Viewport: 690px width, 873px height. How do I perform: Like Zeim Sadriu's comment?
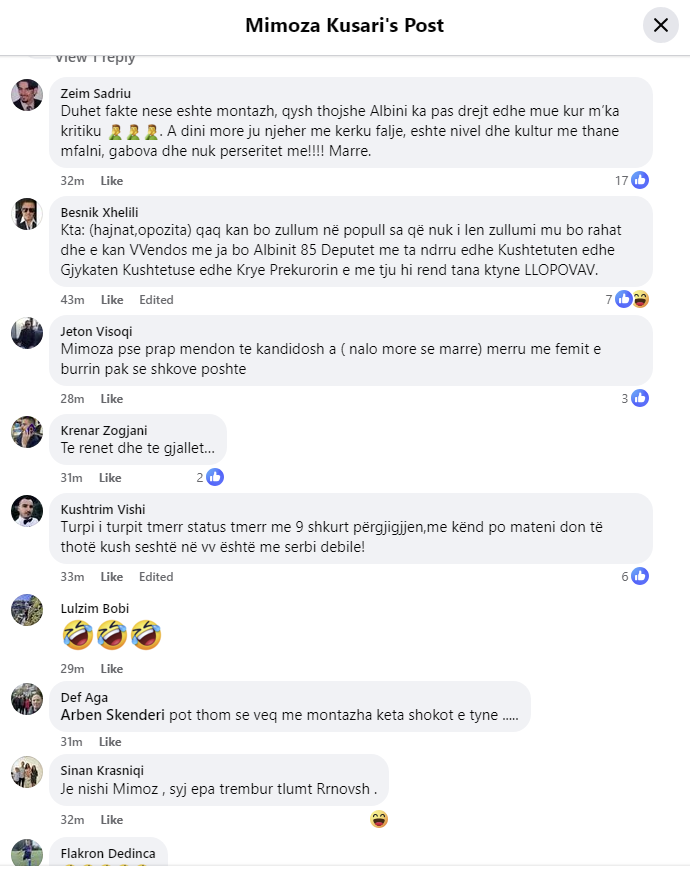[x=112, y=181]
